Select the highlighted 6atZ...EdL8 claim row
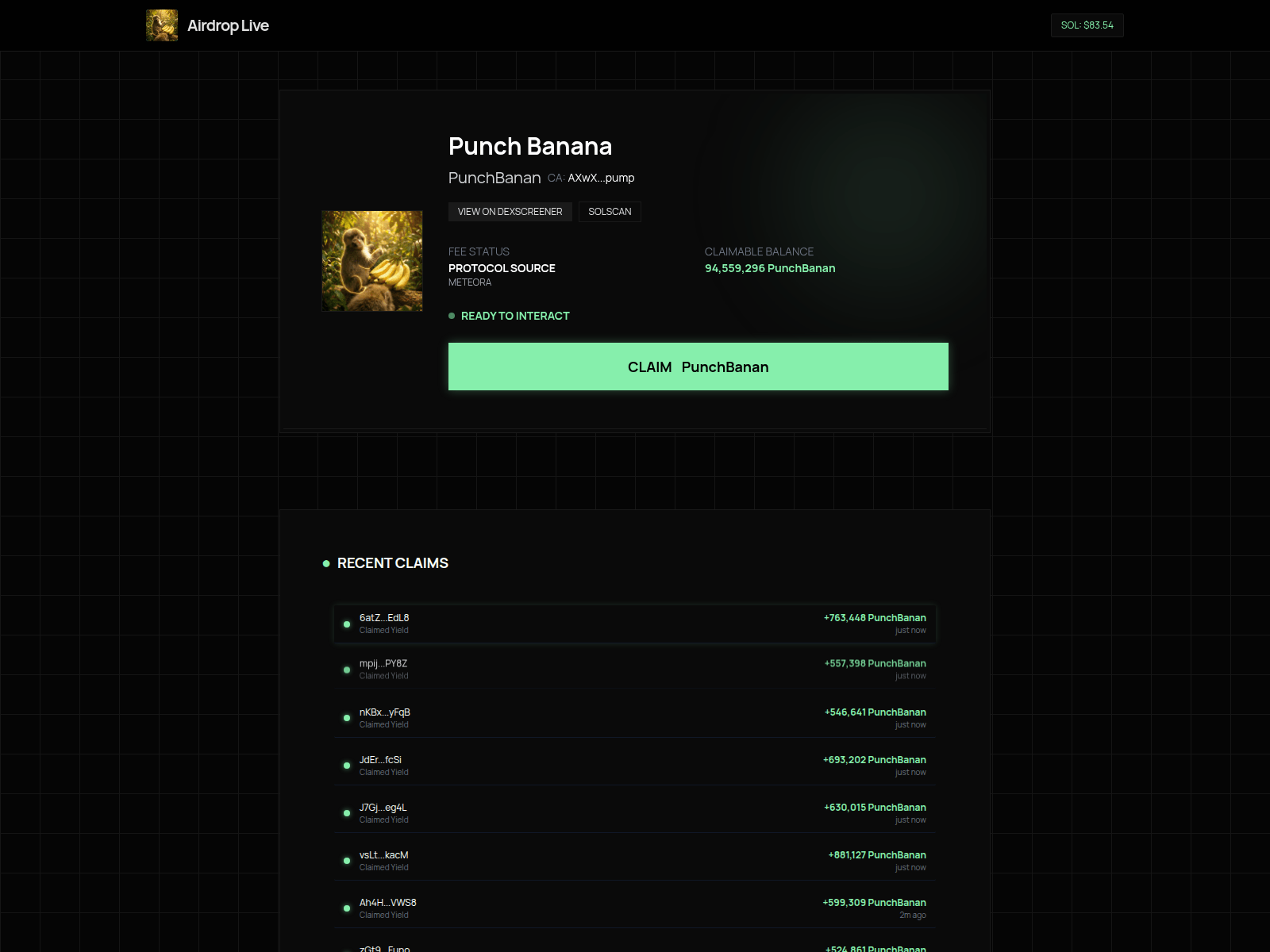The image size is (1270, 952). 635,624
